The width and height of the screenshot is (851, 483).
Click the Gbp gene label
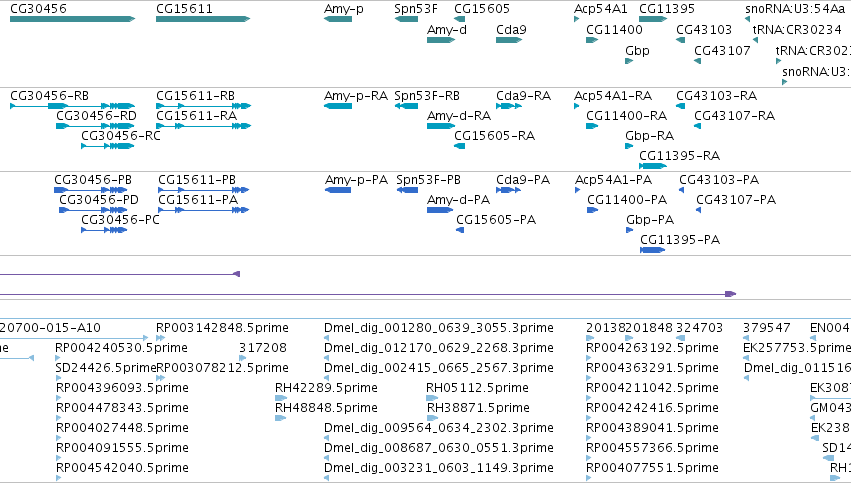637,51
